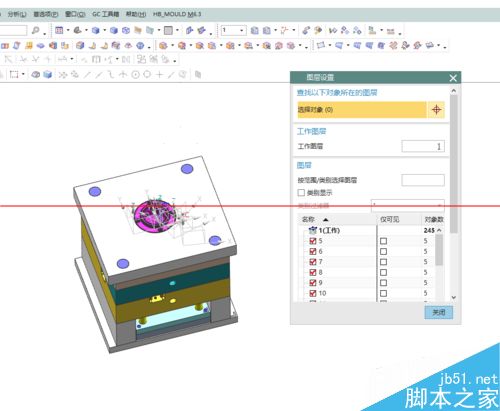This screenshot has height=411, width=500.
Task: Click the magnifier search icon in the toolbar
Action: click(x=35, y=30)
